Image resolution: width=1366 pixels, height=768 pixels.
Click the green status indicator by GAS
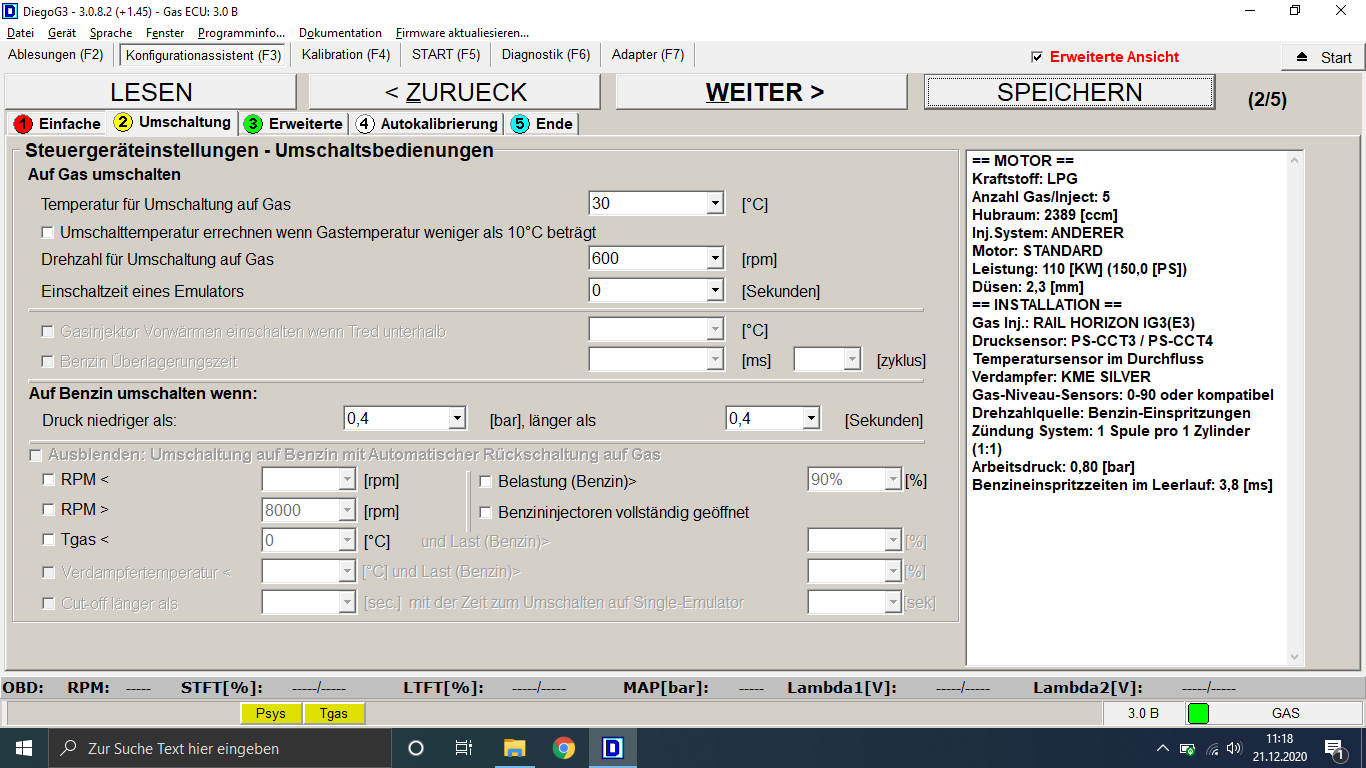pyautogui.click(x=1198, y=713)
